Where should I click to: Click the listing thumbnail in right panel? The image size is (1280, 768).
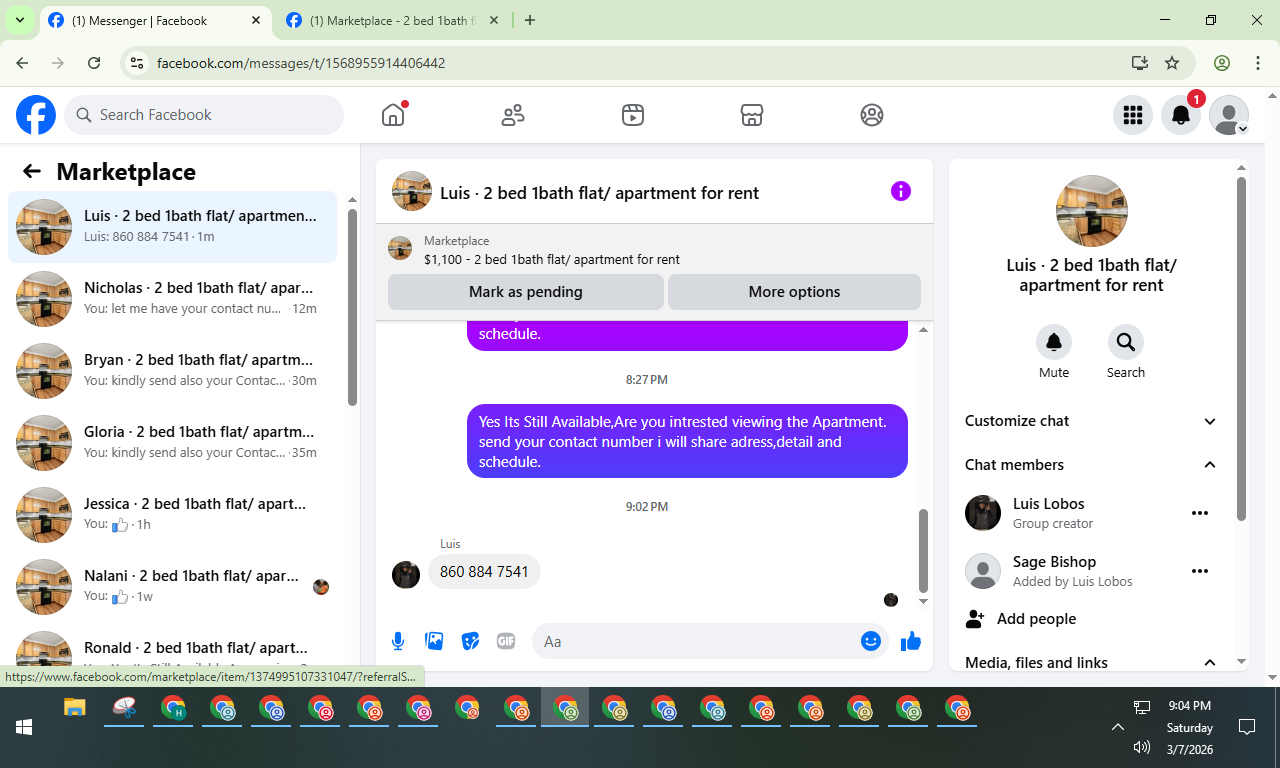1092,211
